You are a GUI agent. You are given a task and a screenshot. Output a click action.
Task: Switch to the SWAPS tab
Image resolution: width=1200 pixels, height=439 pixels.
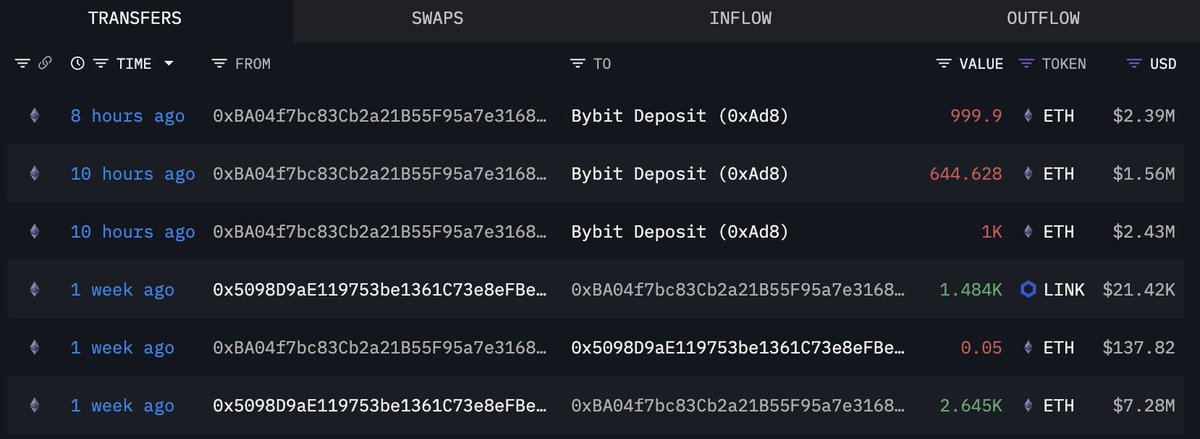[x=437, y=19]
